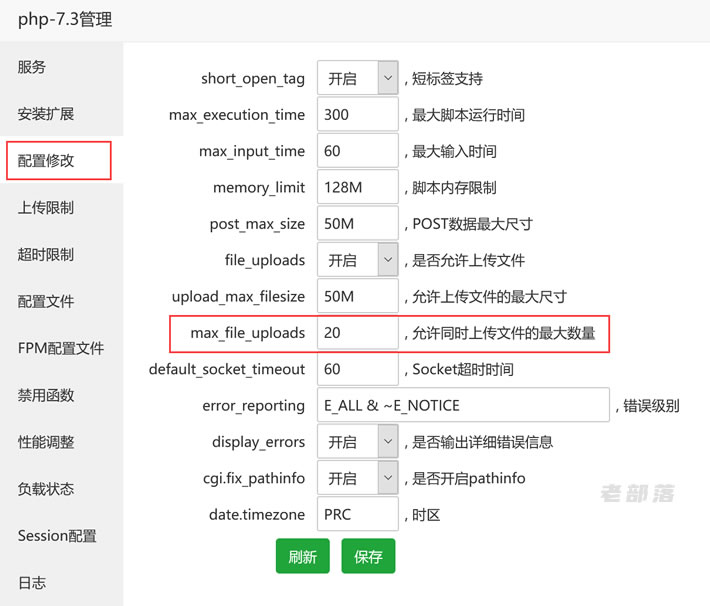Click the short_open_tag label
710x606 pixels.
tap(253, 79)
